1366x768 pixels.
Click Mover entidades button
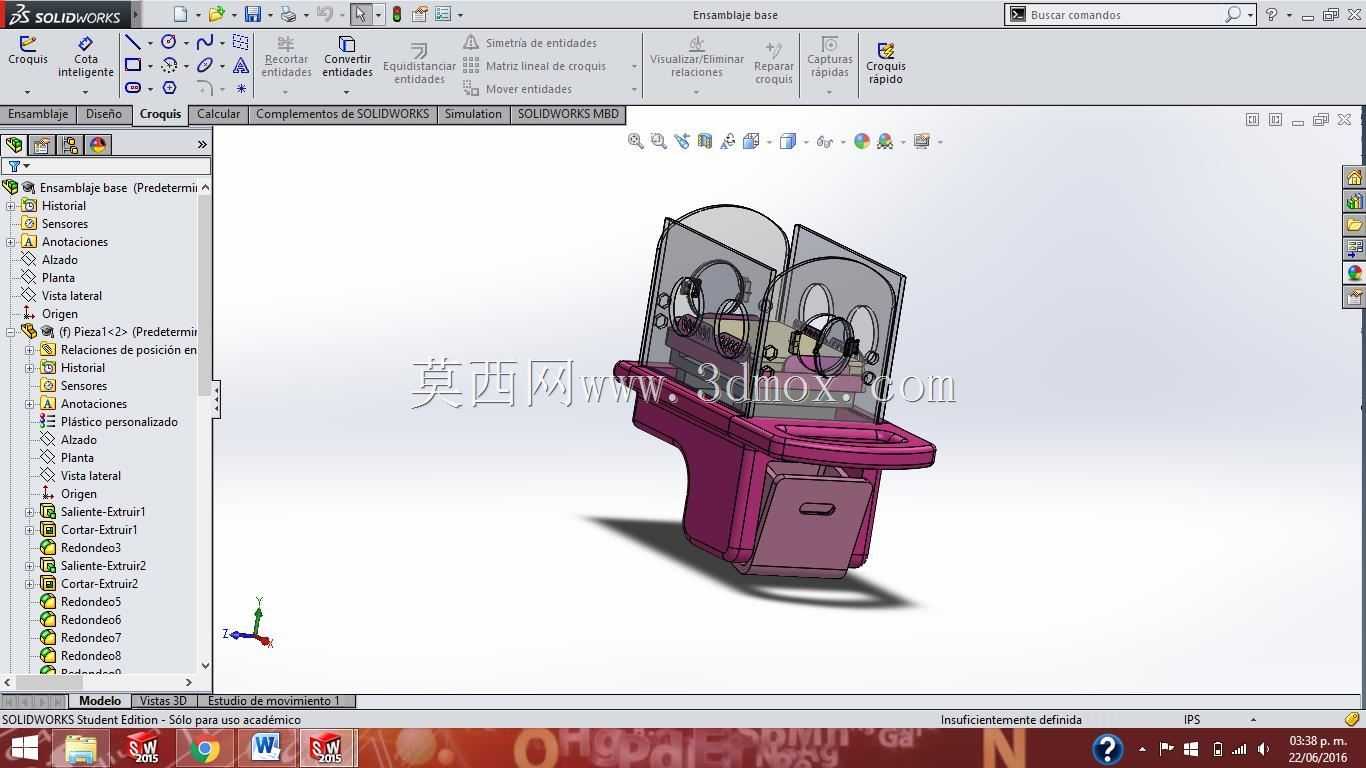tap(518, 89)
